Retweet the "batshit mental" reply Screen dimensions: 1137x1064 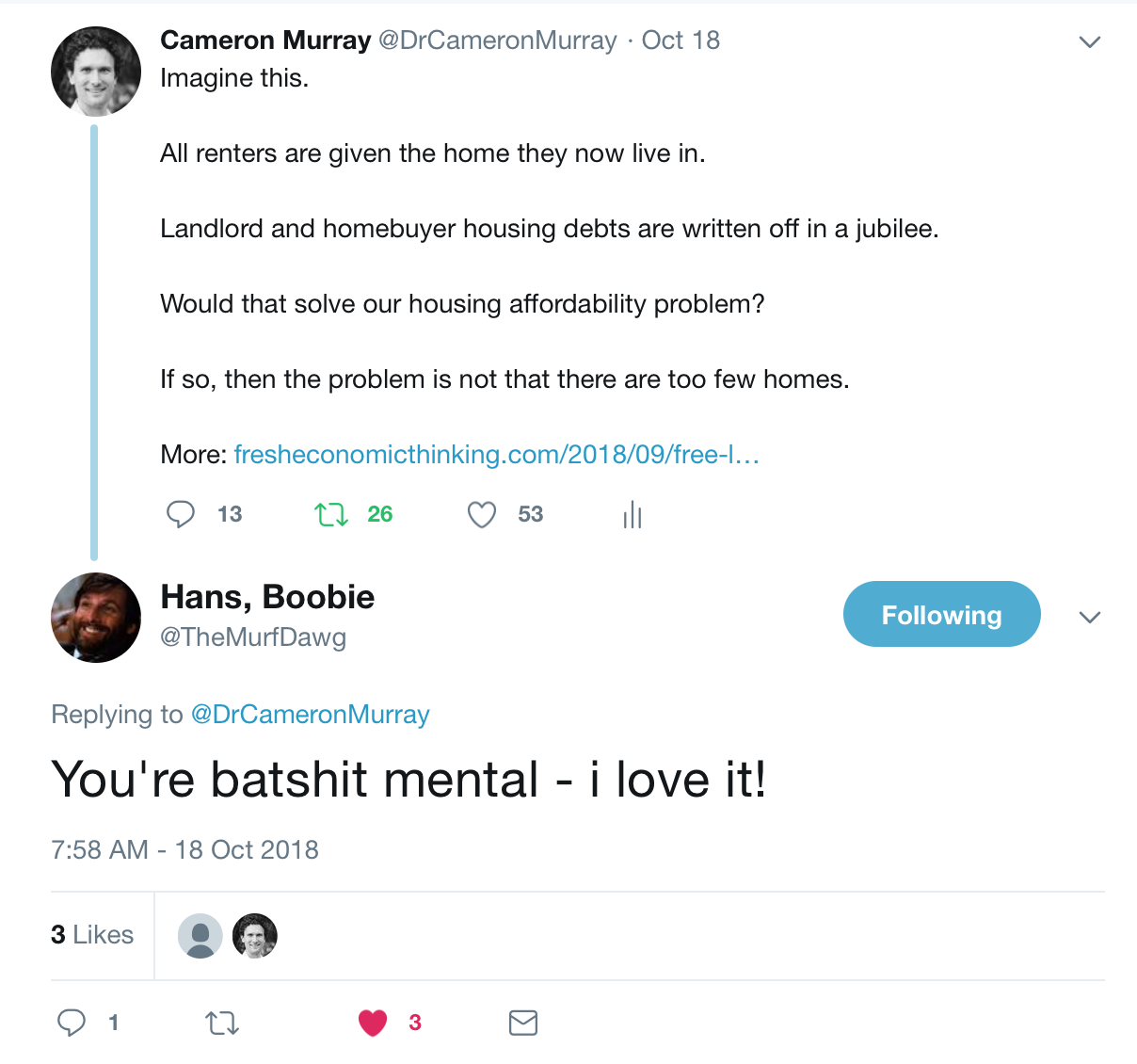pyautogui.click(x=222, y=1023)
